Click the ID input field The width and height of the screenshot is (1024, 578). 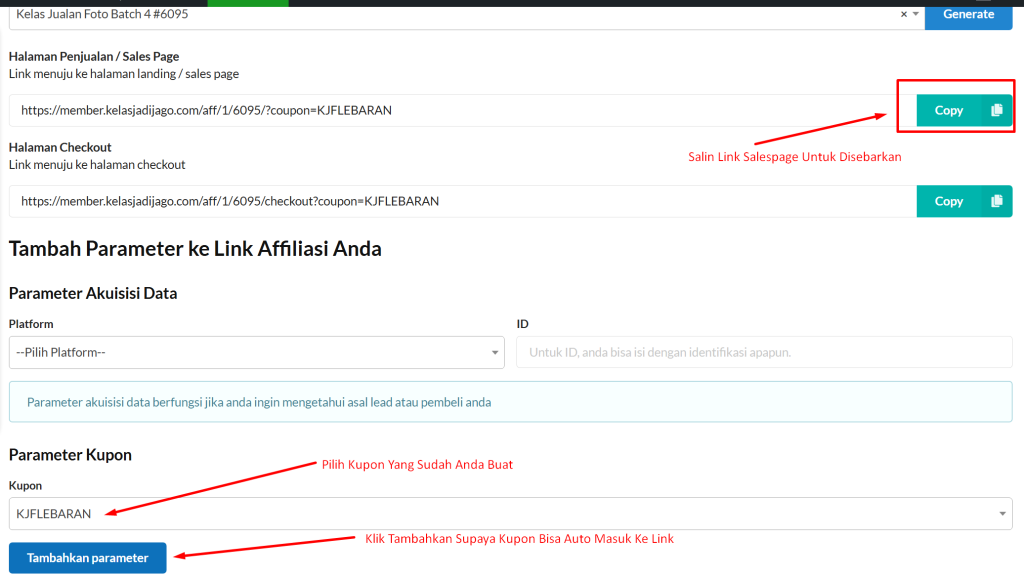(x=764, y=353)
